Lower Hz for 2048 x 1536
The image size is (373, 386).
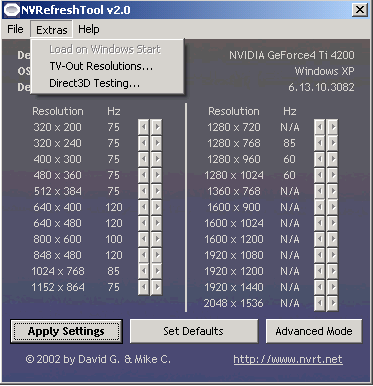pyautogui.click(x=320, y=303)
